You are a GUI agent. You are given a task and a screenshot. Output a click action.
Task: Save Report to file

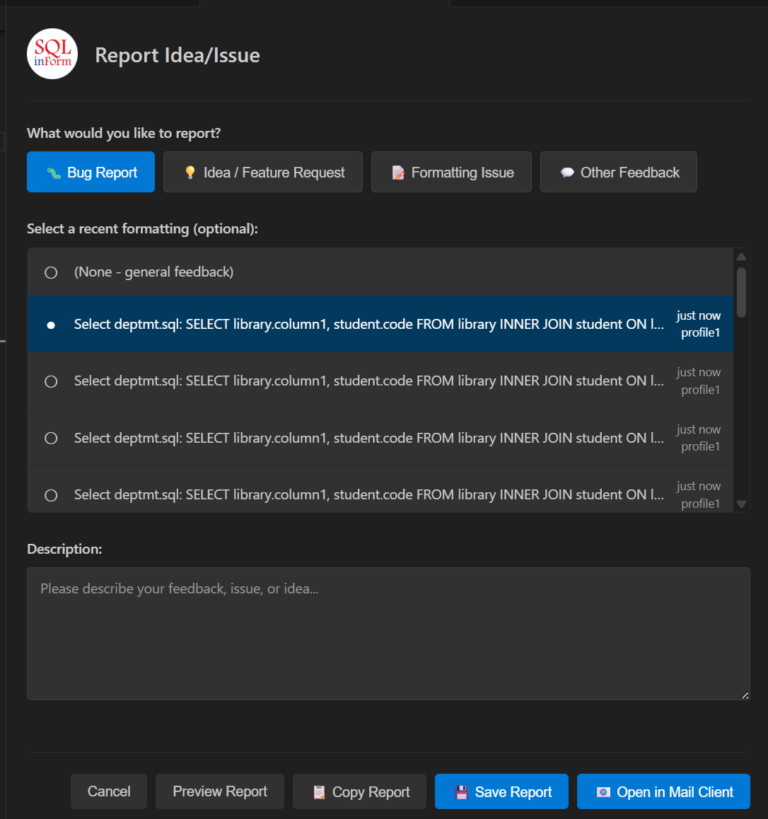tap(502, 791)
